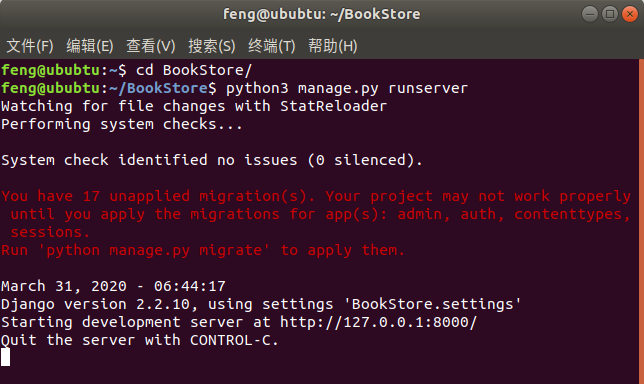Click the Django version 2.2.10 line
The image size is (644, 384).
[261, 304]
